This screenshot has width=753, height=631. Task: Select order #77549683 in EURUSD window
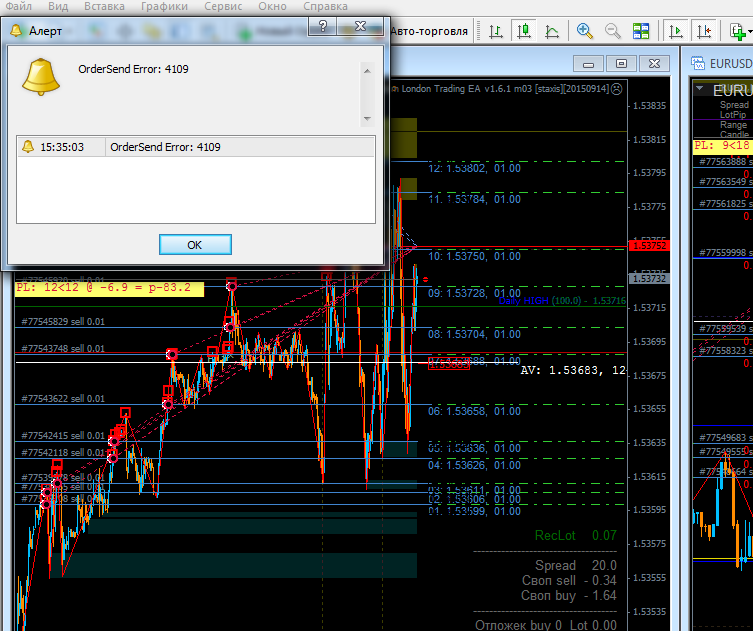click(725, 437)
